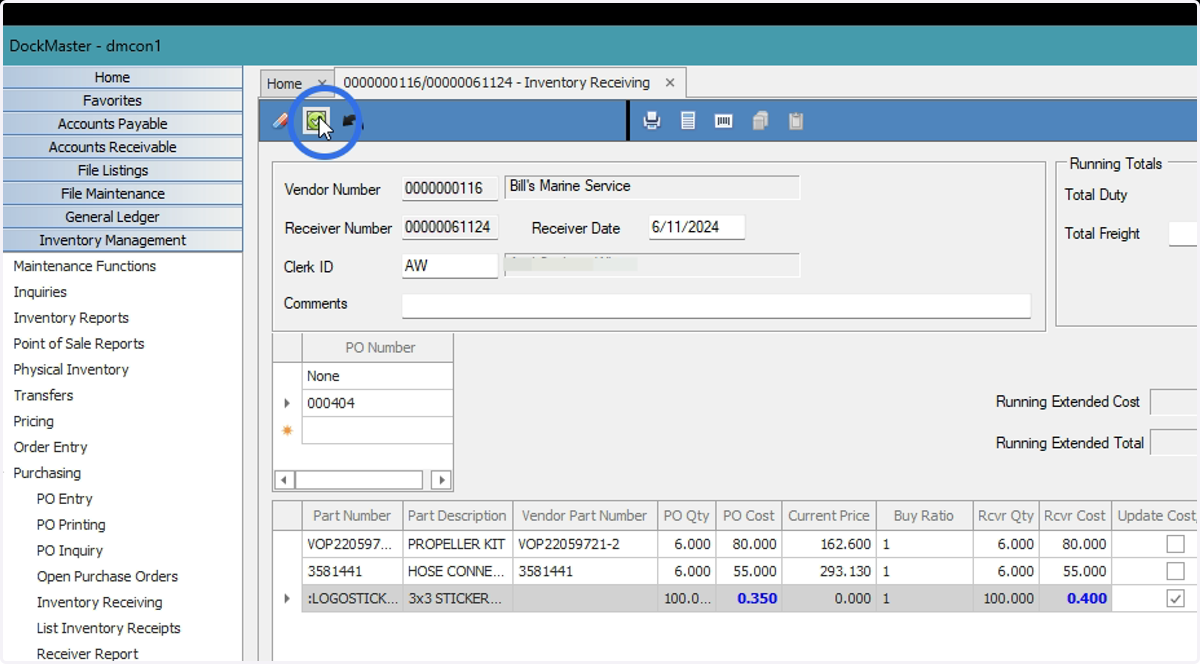Screen dimensions: 1200x664
Task: Click the lined document list icon
Action: tap(688, 121)
